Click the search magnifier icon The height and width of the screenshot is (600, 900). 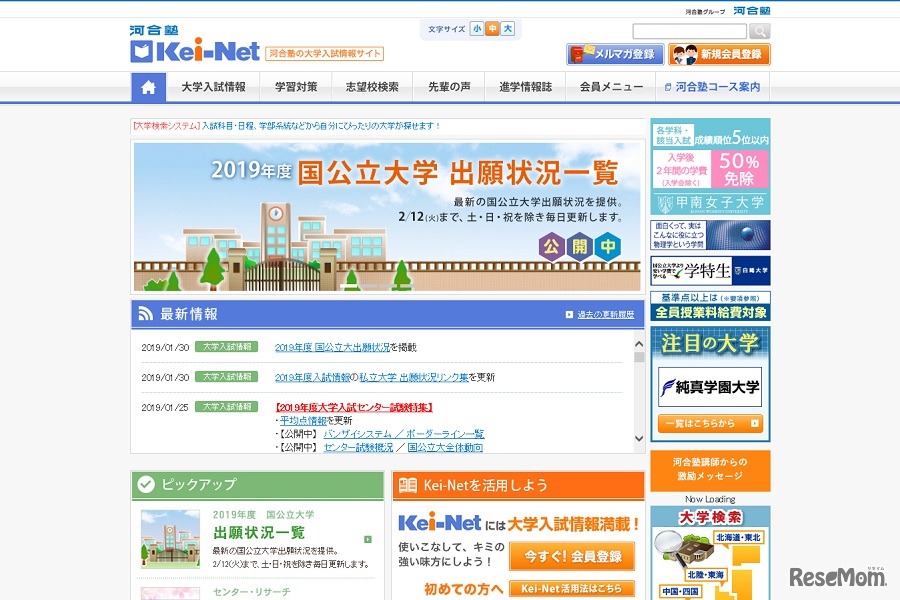[761, 30]
